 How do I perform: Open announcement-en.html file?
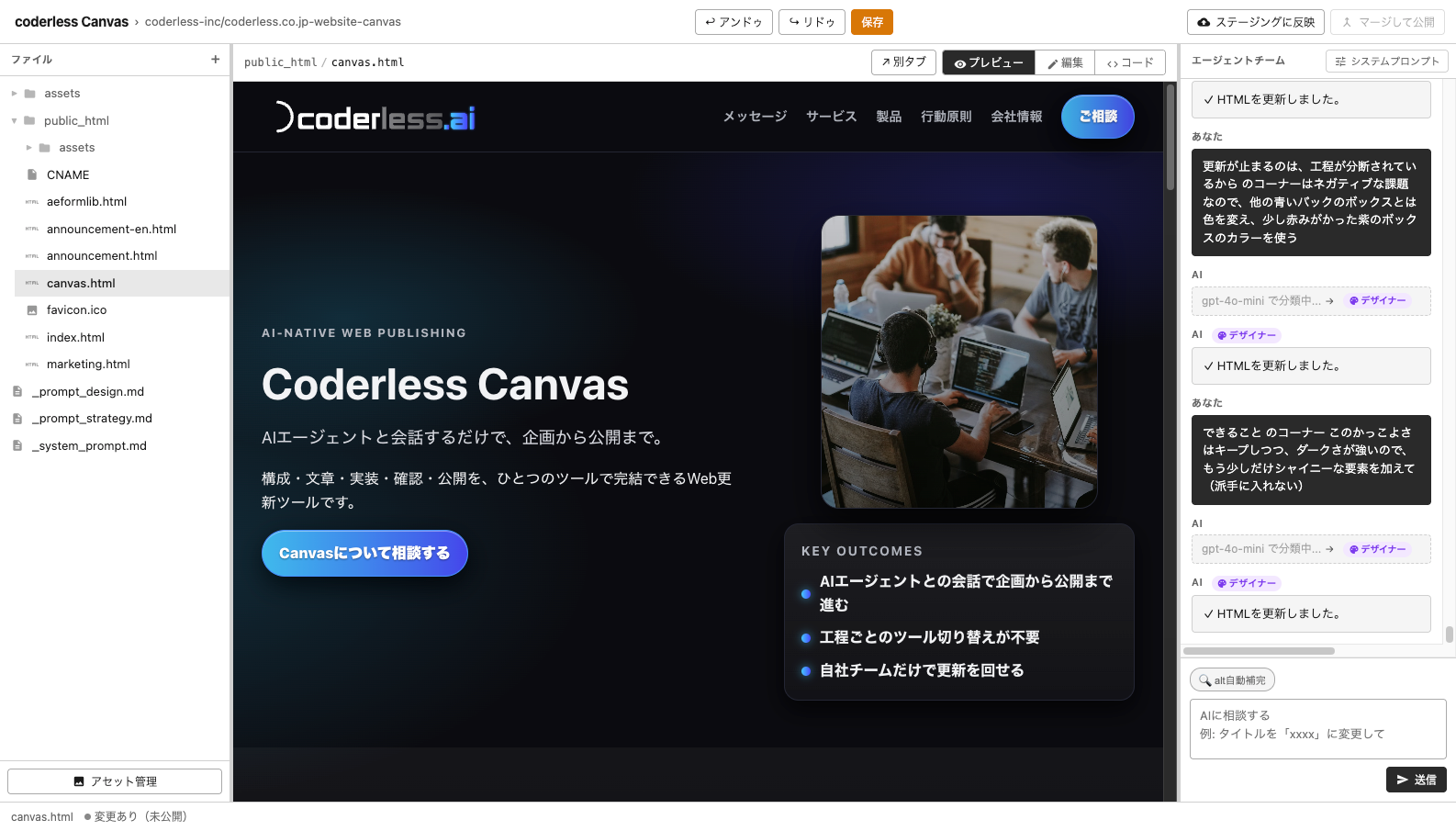[111, 230]
